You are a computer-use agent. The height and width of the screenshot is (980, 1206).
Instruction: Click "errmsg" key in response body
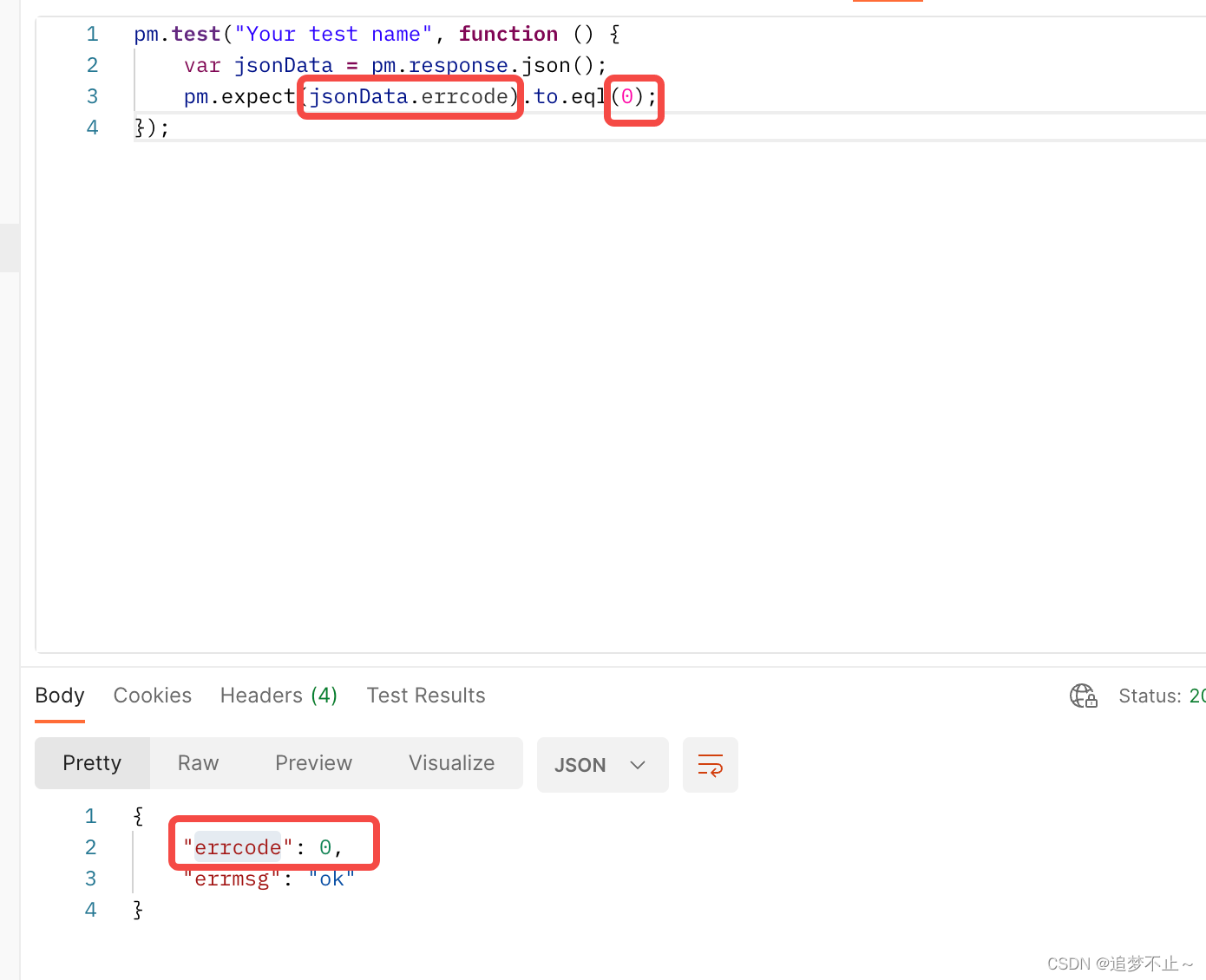pyautogui.click(x=232, y=879)
